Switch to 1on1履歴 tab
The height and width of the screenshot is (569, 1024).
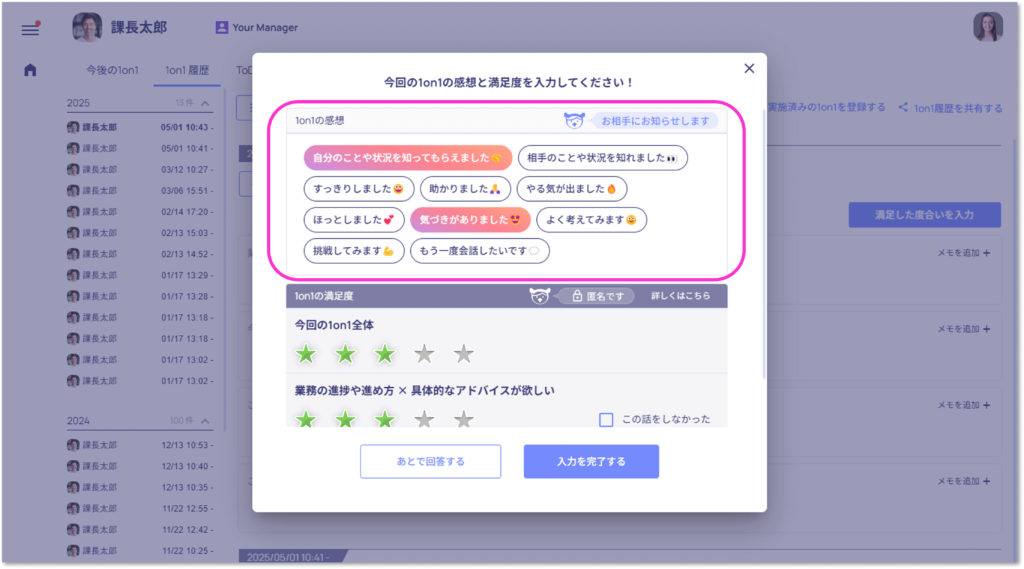[x=187, y=70]
